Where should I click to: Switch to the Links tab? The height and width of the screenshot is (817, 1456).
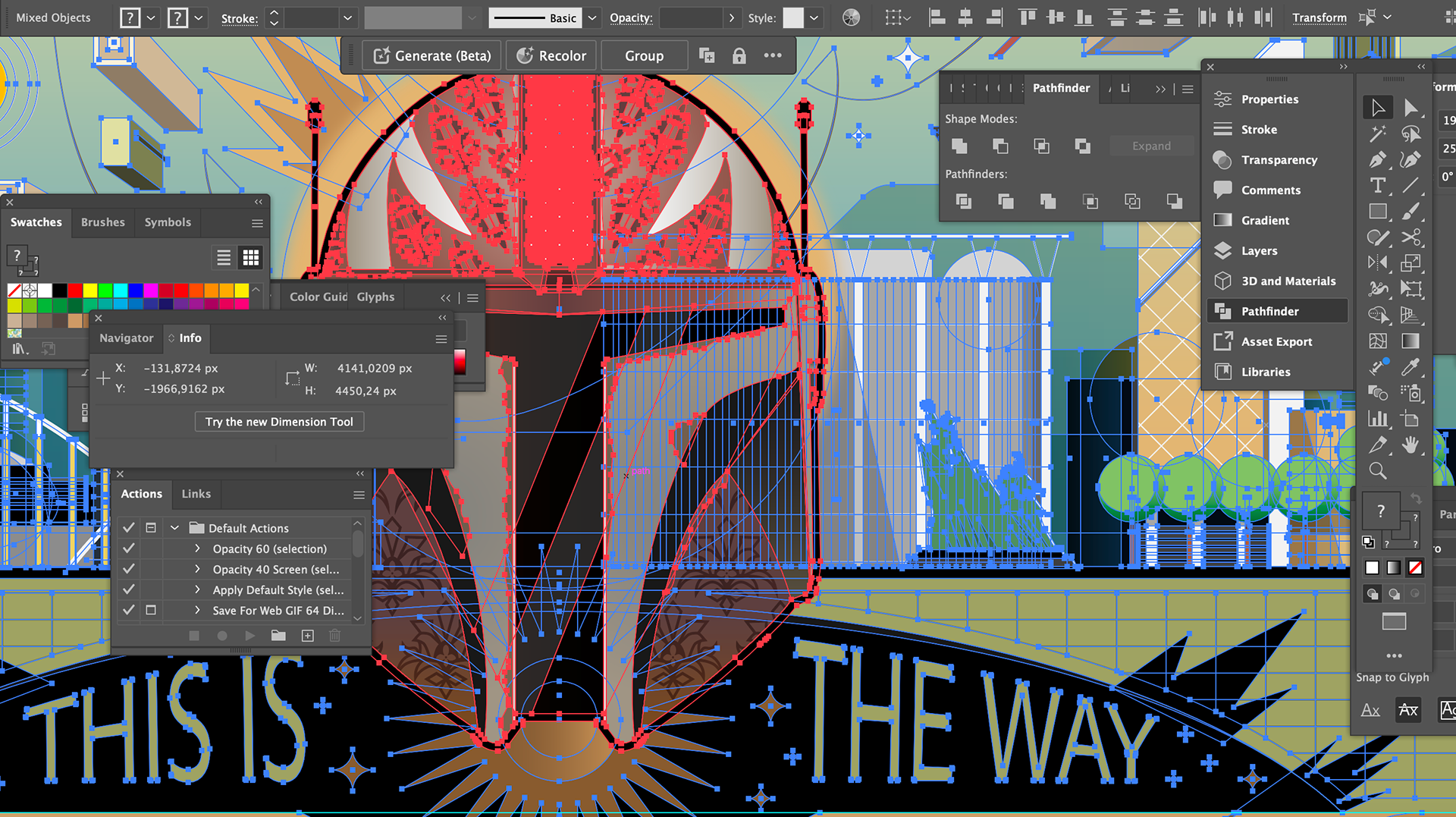[196, 494]
